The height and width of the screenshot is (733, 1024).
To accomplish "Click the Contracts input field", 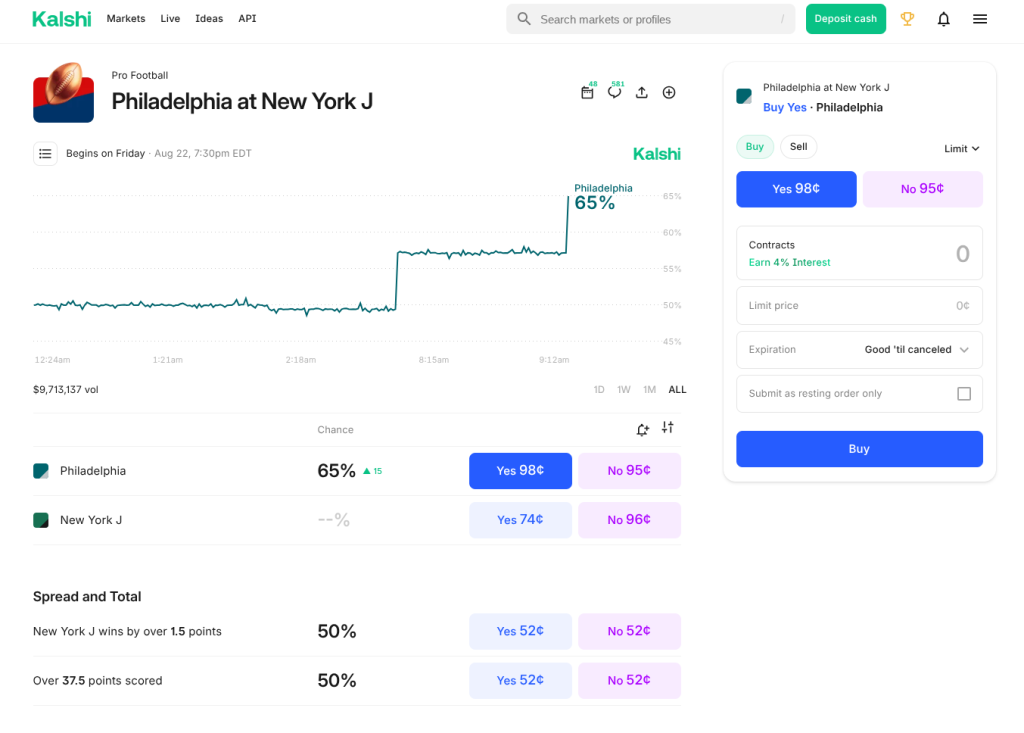I will pos(859,253).
